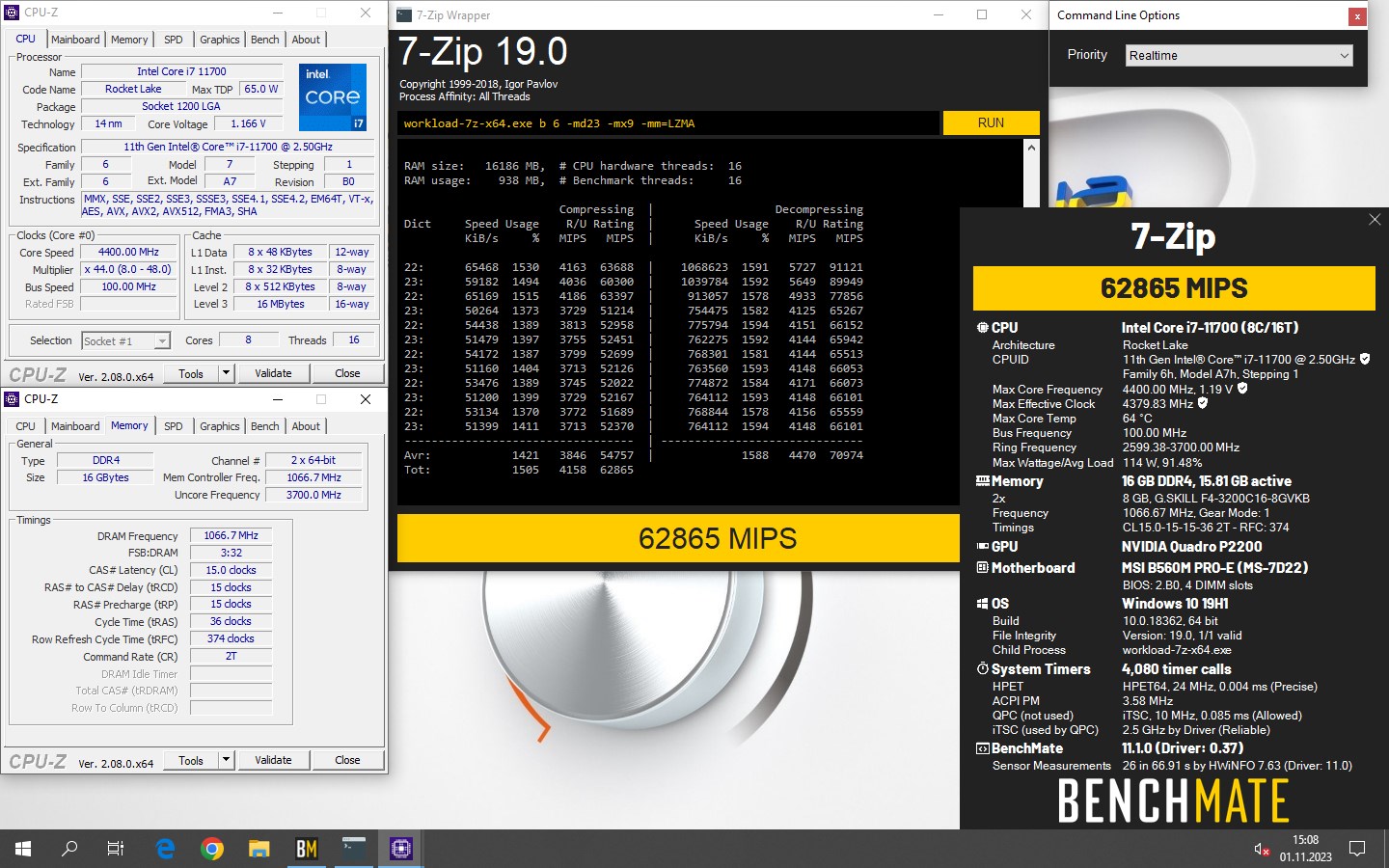Screen dimensions: 1389x868
Task: Switch to Mainboard tab in top CPU-Z
Action: [x=75, y=40]
